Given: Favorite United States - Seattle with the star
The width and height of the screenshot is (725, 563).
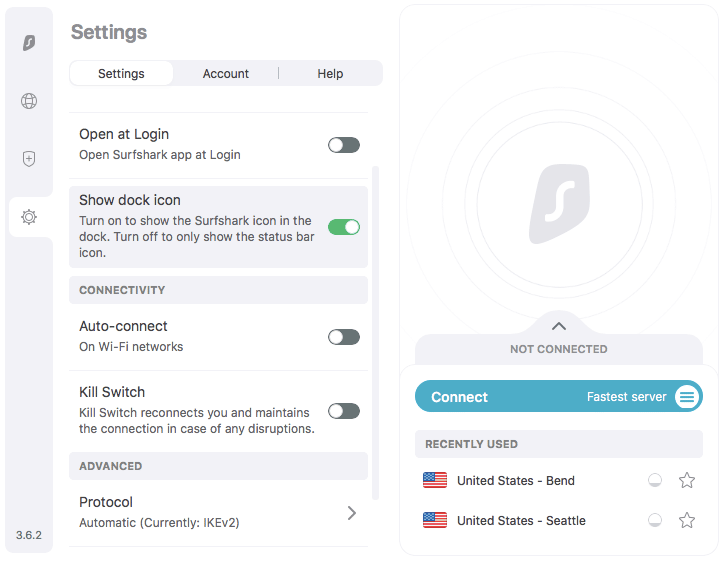Looking at the screenshot, I should coord(687,520).
